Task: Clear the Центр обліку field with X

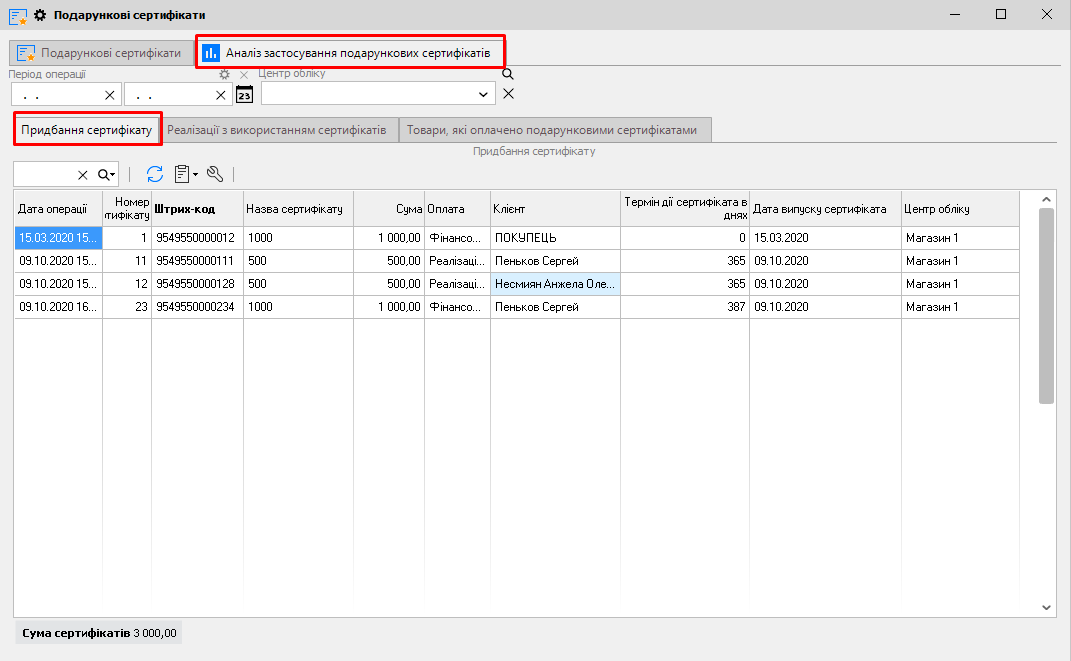Action: click(x=508, y=94)
